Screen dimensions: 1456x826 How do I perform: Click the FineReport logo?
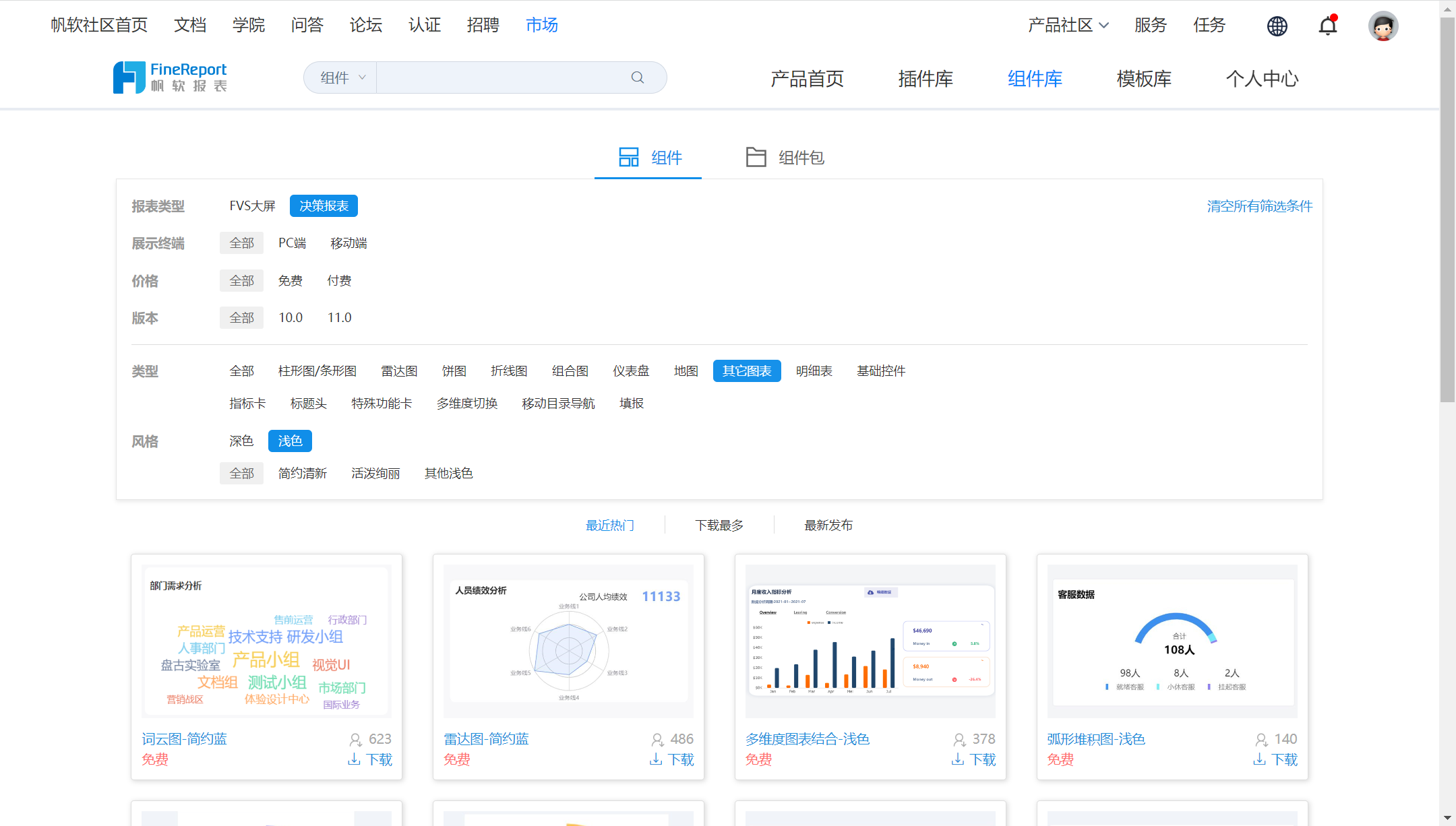coord(170,77)
